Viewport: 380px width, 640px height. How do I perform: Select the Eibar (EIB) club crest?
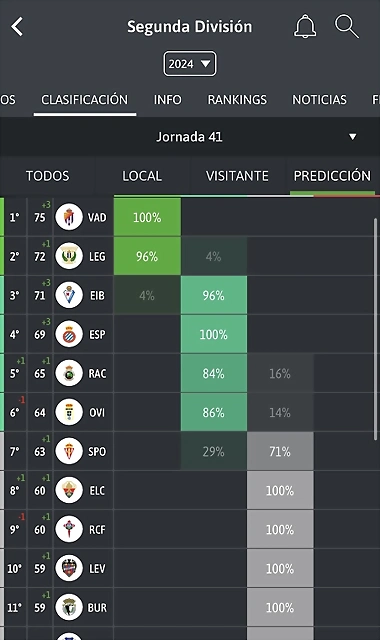pyautogui.click(x=69, y=295)
